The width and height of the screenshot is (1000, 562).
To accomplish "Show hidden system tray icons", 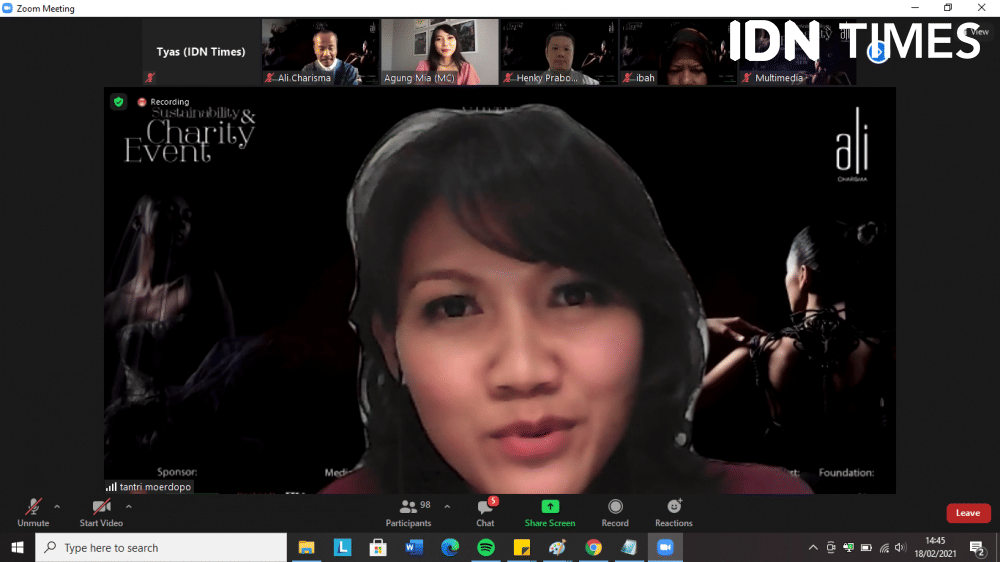I will tap(813, 548).
